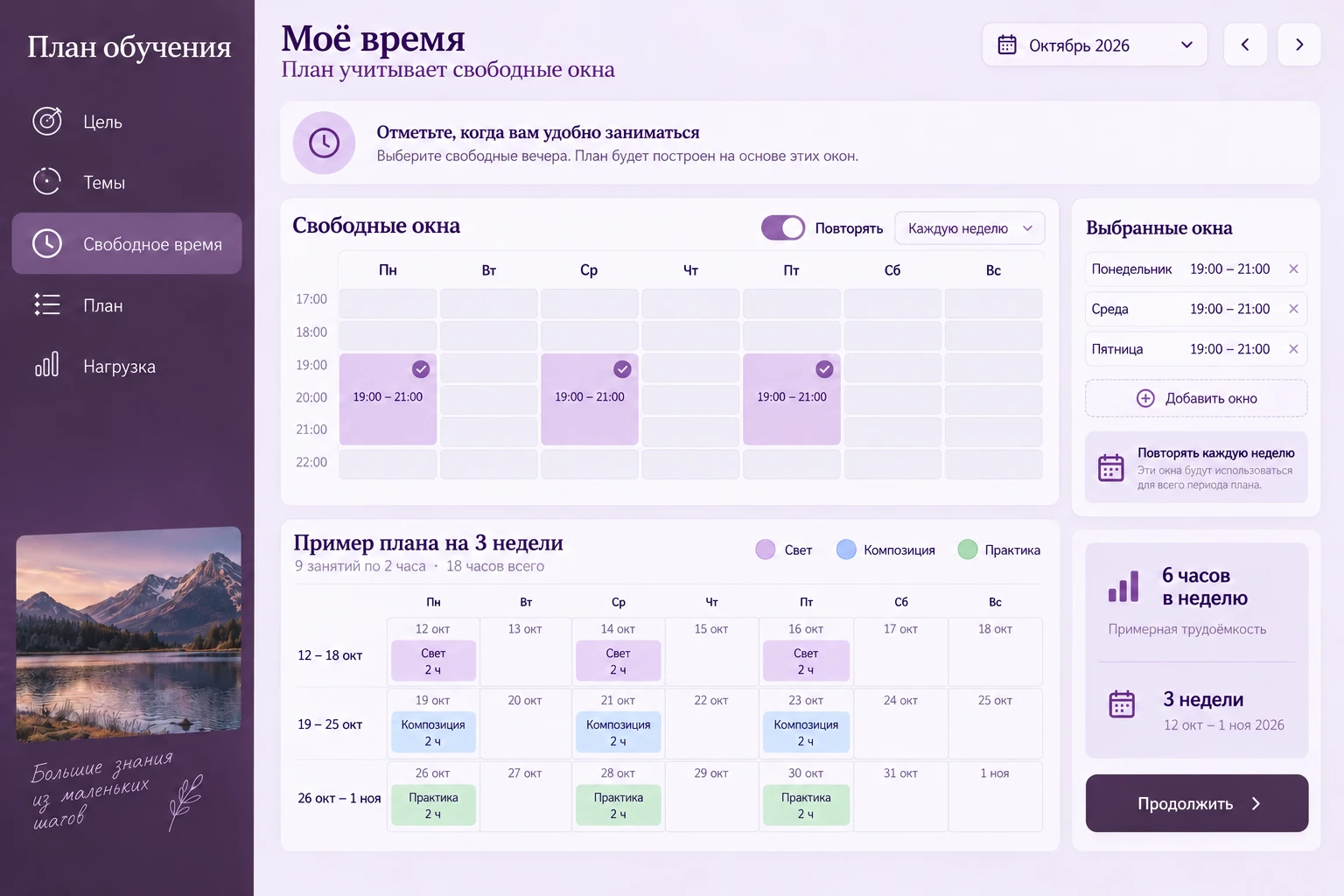Click the Свет legend color dot

766,549
